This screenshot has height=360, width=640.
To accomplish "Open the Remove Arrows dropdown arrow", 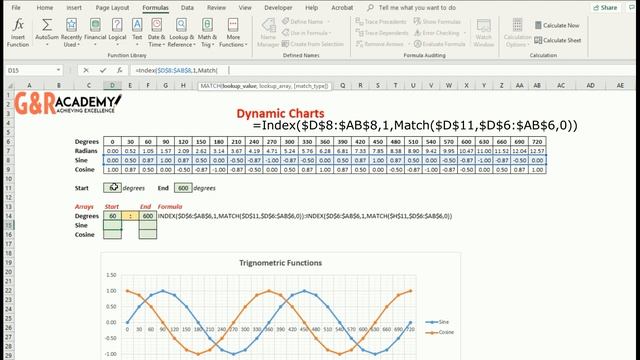I will coord(409,44).
